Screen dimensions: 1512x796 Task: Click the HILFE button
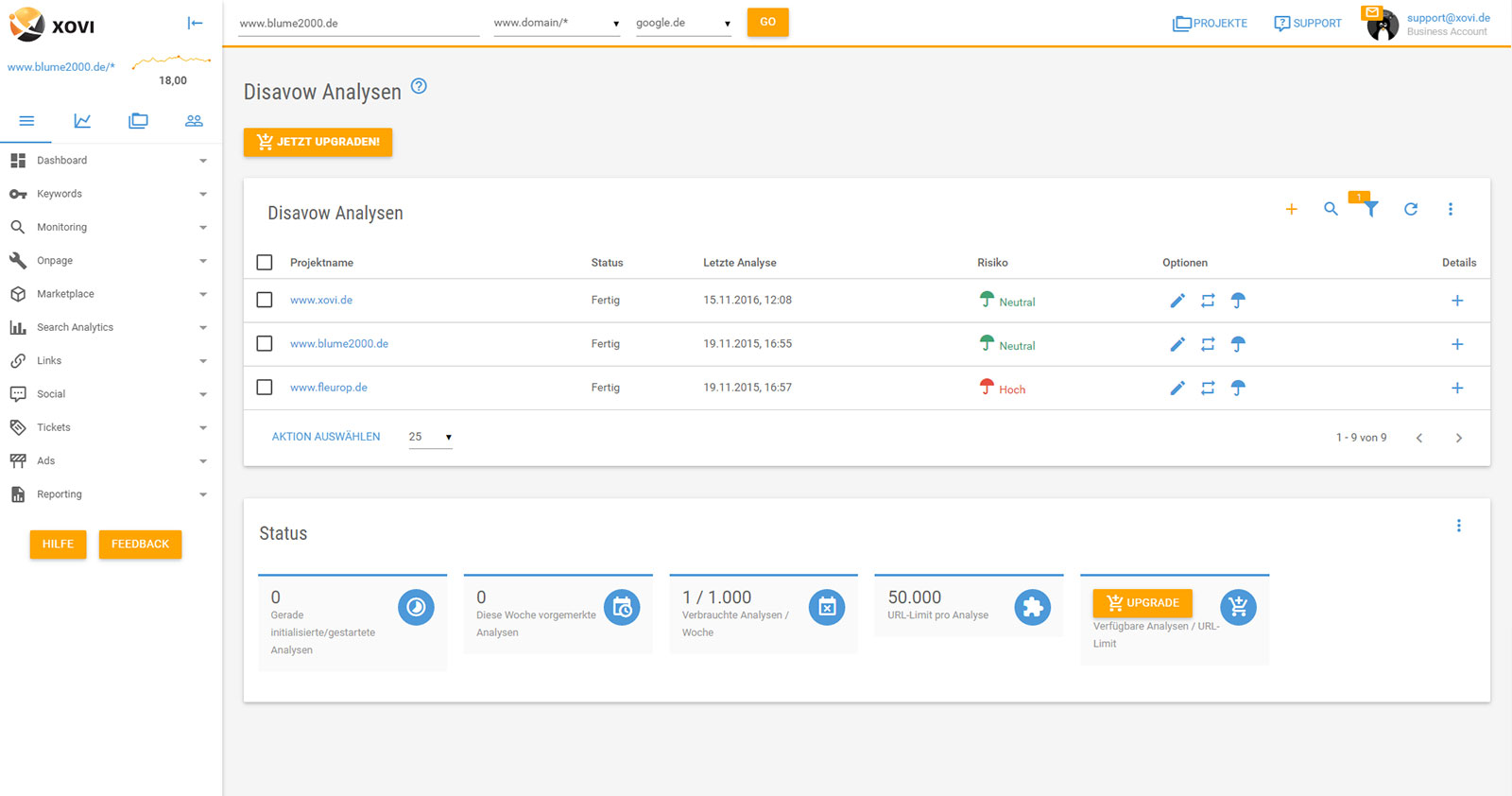(58, 545)
